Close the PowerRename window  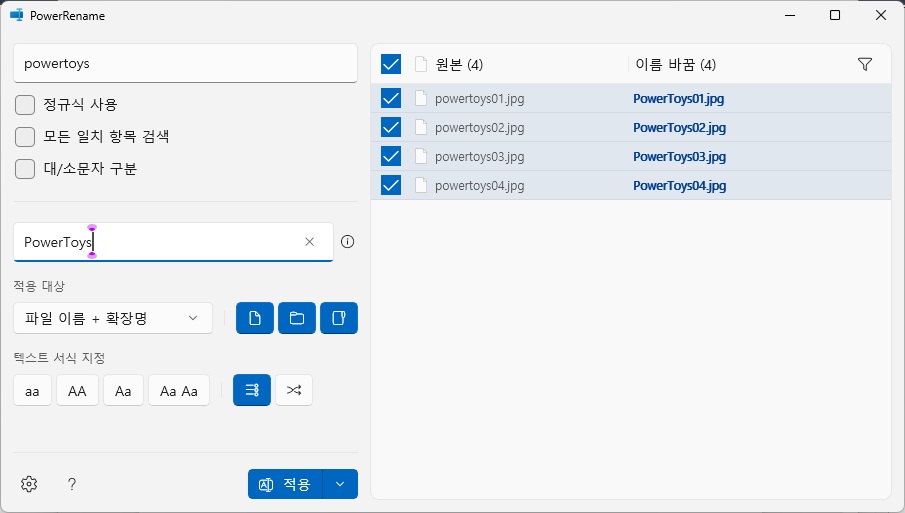881,15
